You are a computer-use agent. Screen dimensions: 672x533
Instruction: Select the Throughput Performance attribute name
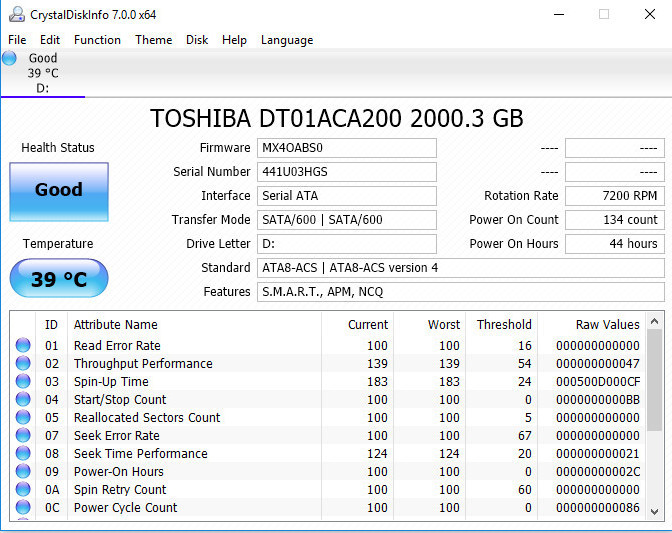143,363
